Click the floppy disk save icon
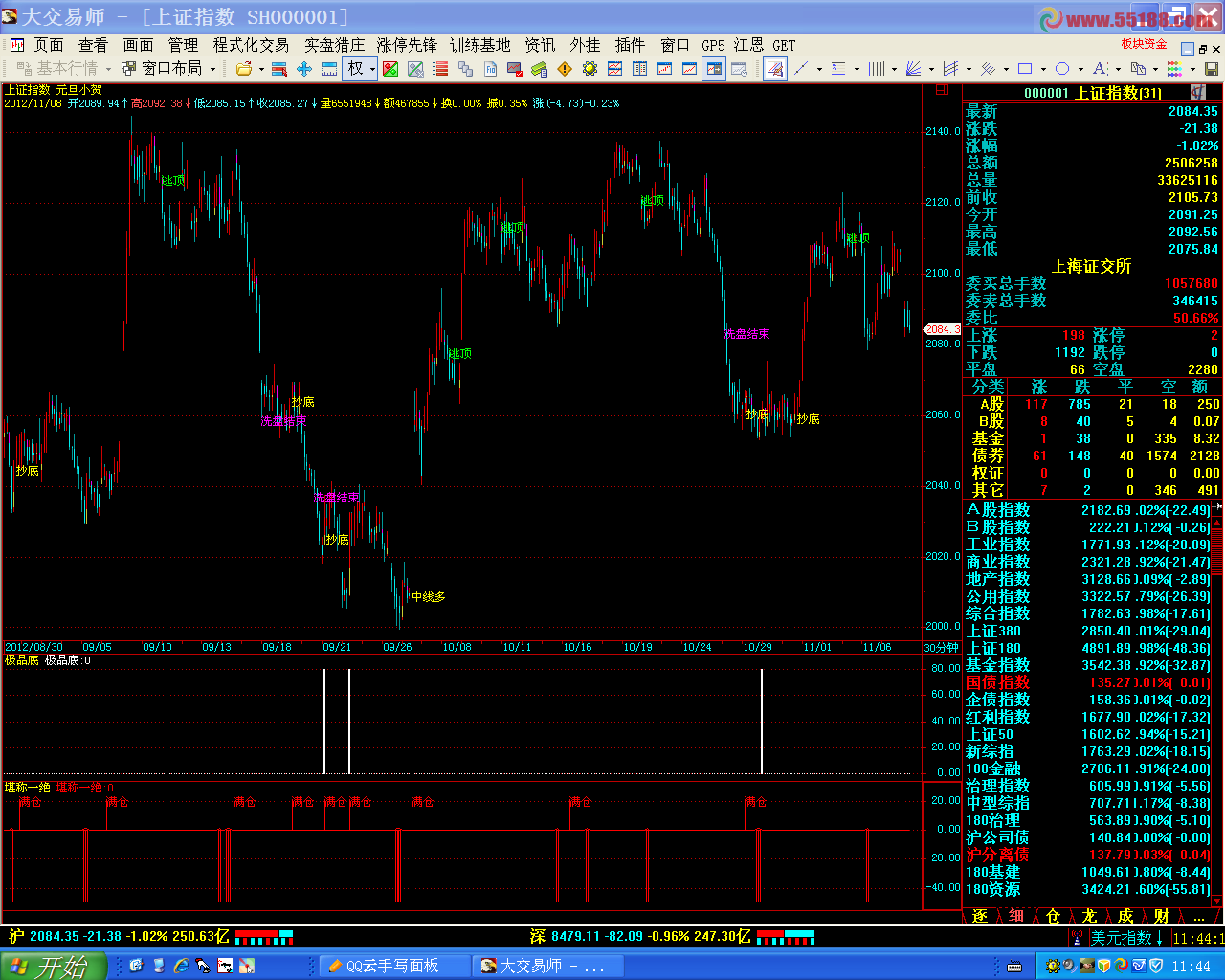The height and width of the screenshot is (980, 1225). pyautogui.click(x=1212, y=69)
